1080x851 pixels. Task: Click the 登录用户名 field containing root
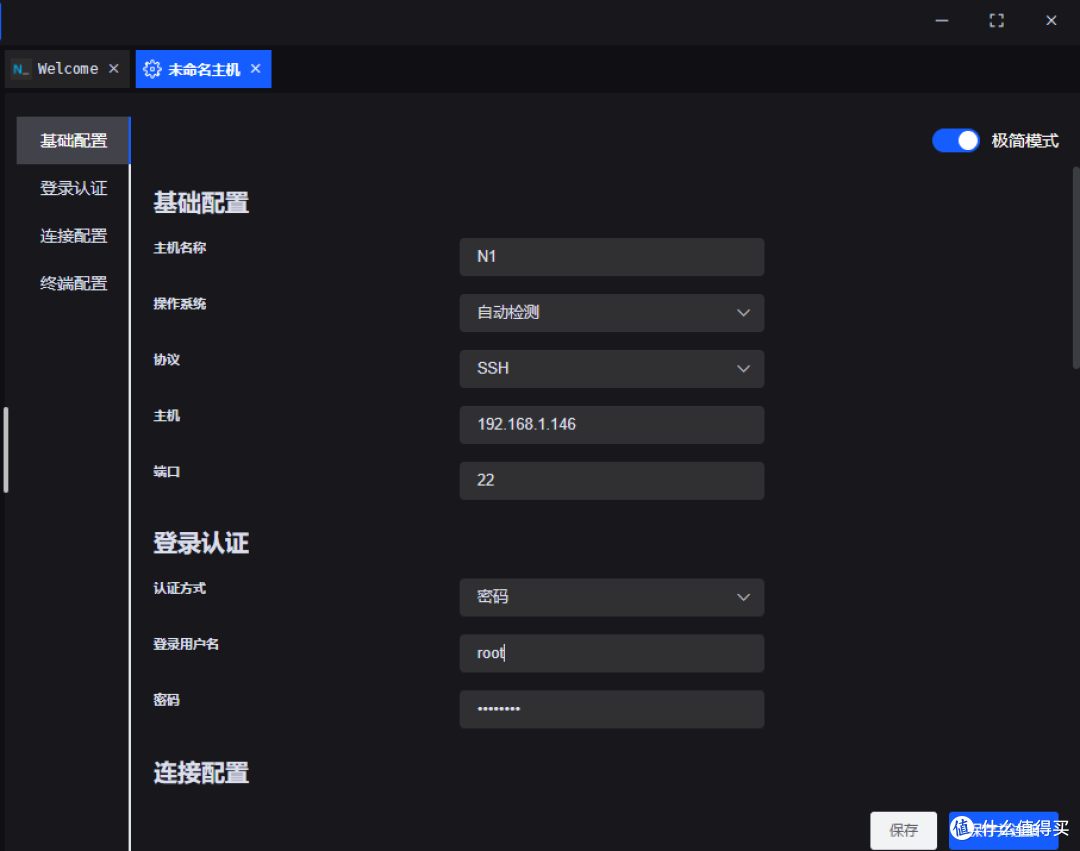[612, 653]
